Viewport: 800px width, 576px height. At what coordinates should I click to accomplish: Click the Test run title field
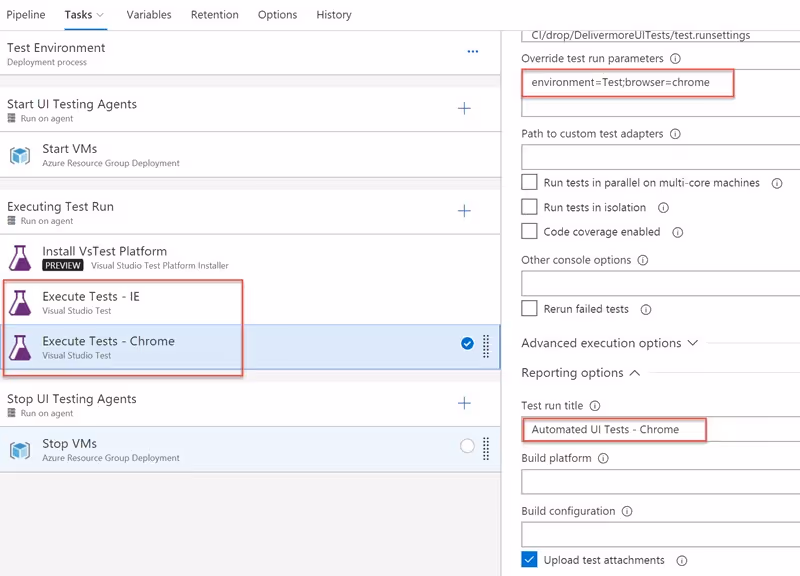pos(661,430)
